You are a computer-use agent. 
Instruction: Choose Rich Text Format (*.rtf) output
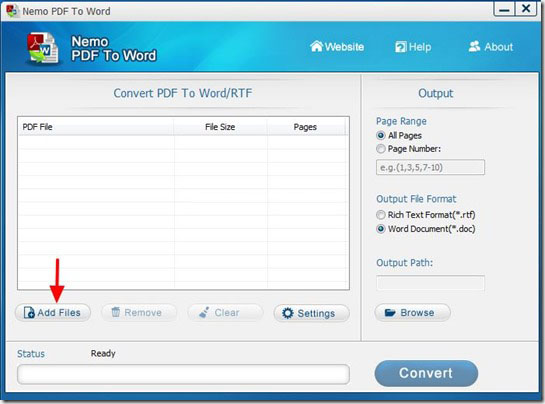pyautogui.click(x=381, y=215)
